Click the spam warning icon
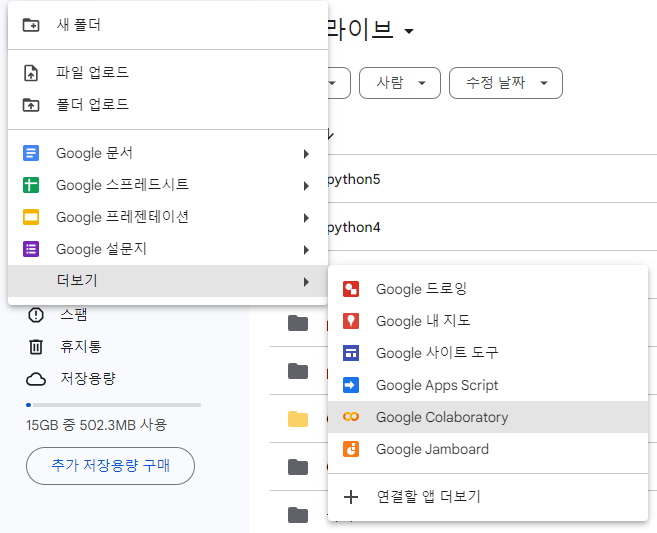 36,314
